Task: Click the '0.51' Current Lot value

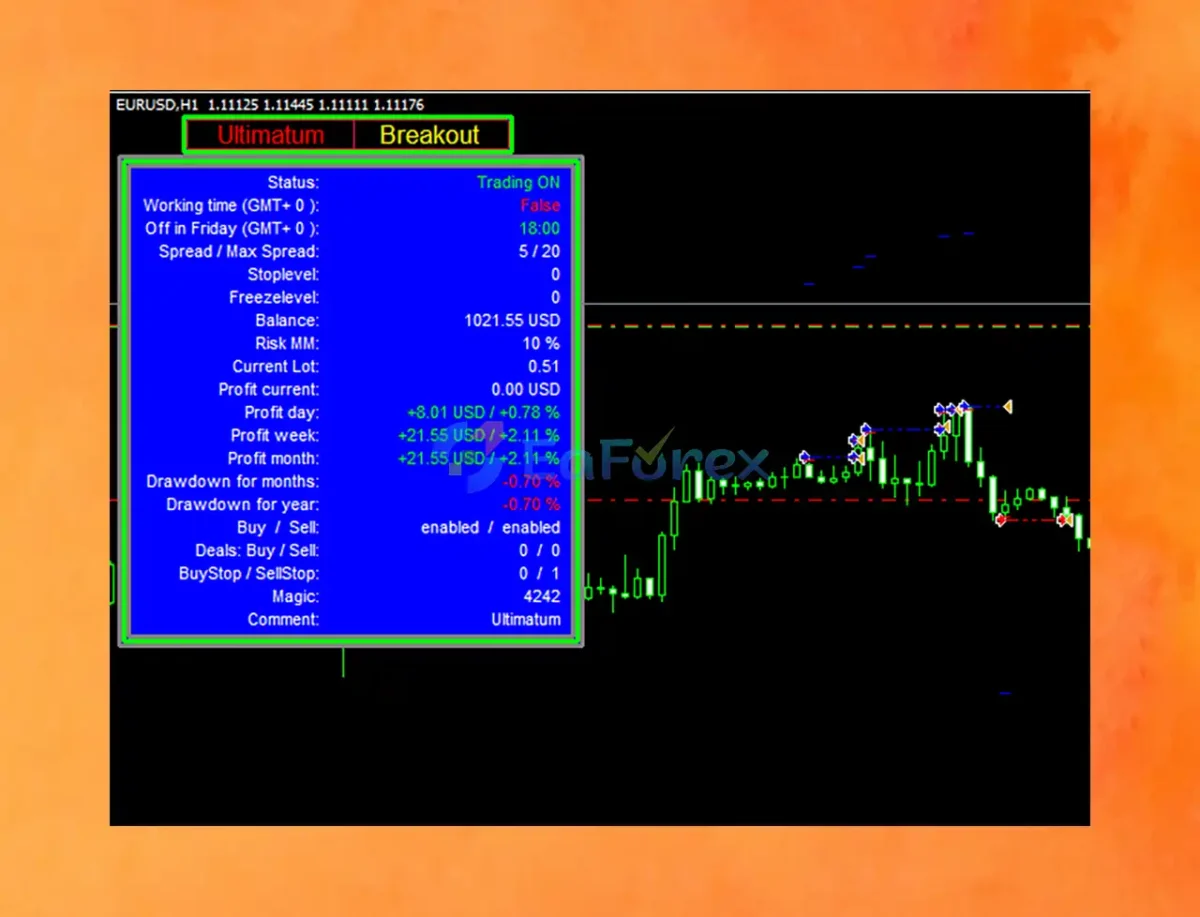Action: pyautogui.click(x=544, y=366)
